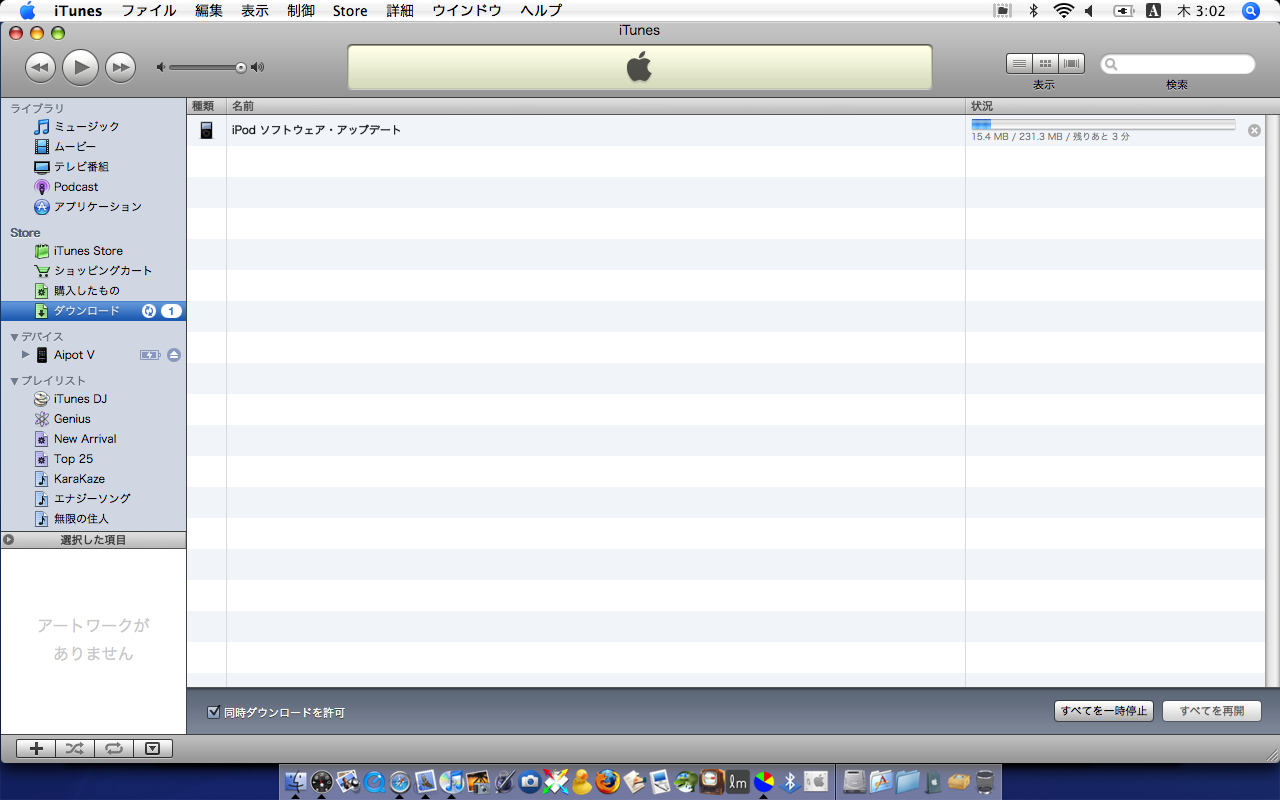1280x800 pixels.
Task: Click the spinning download activity icon
Action: click(x=149, y=311)
